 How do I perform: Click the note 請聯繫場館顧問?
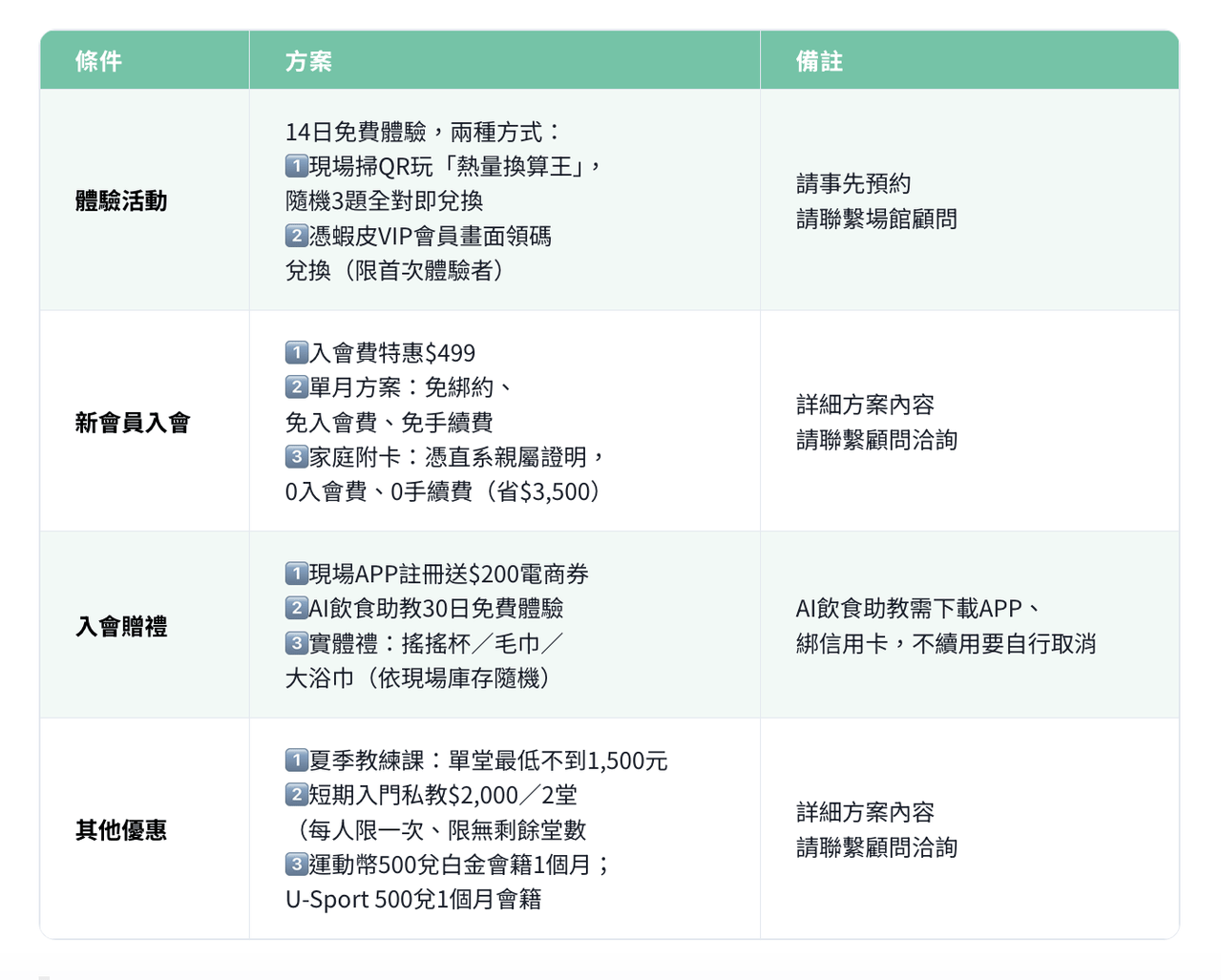click(876, 219)
